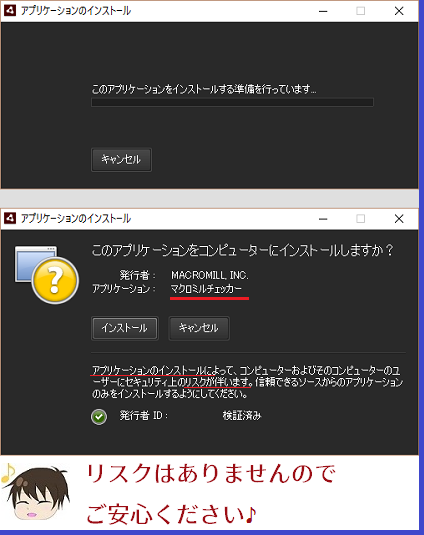Click application name マクロミルチェッカー
Viewport: 424px width, 535px height.
click(x=206, y=289)
